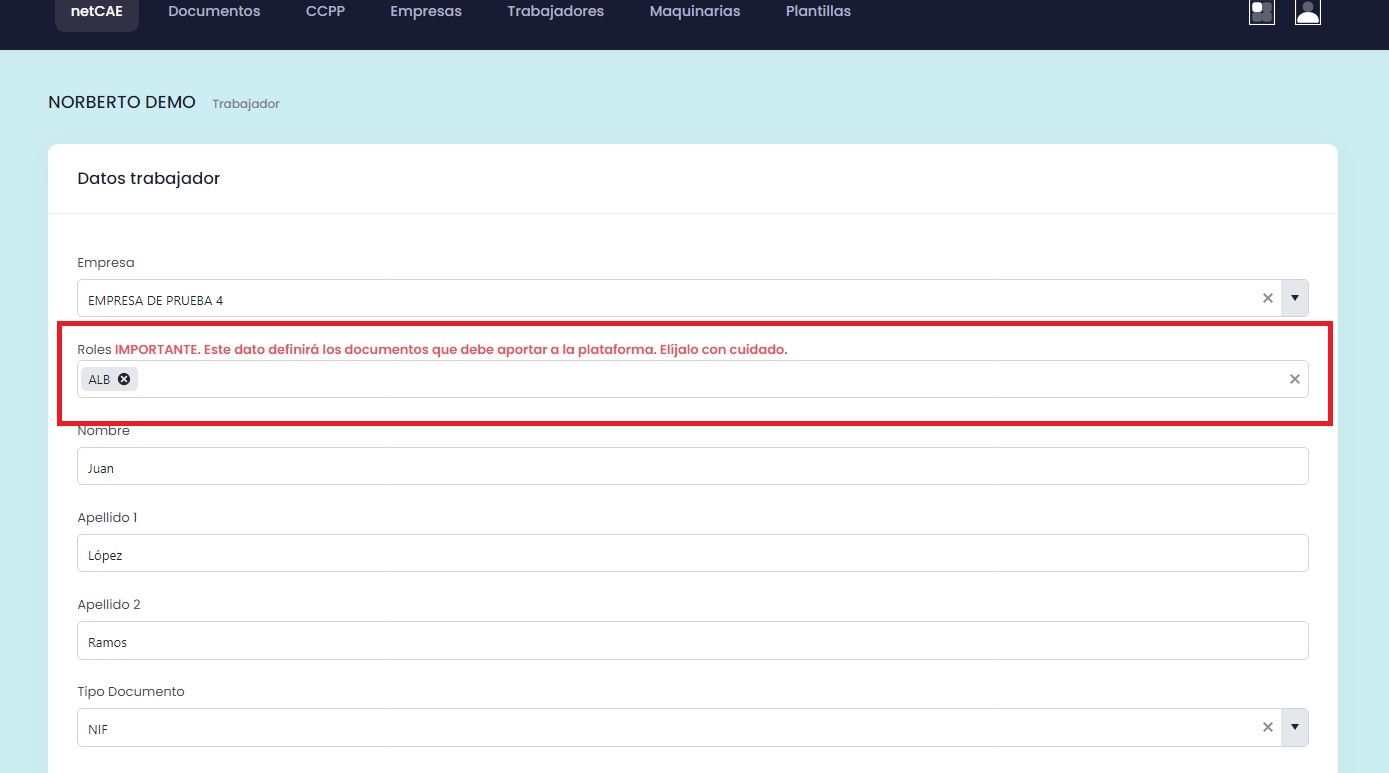Screen dimensions: 1389x773
Task: Clear the Empresa field selection
Action: click(1267, 298)
